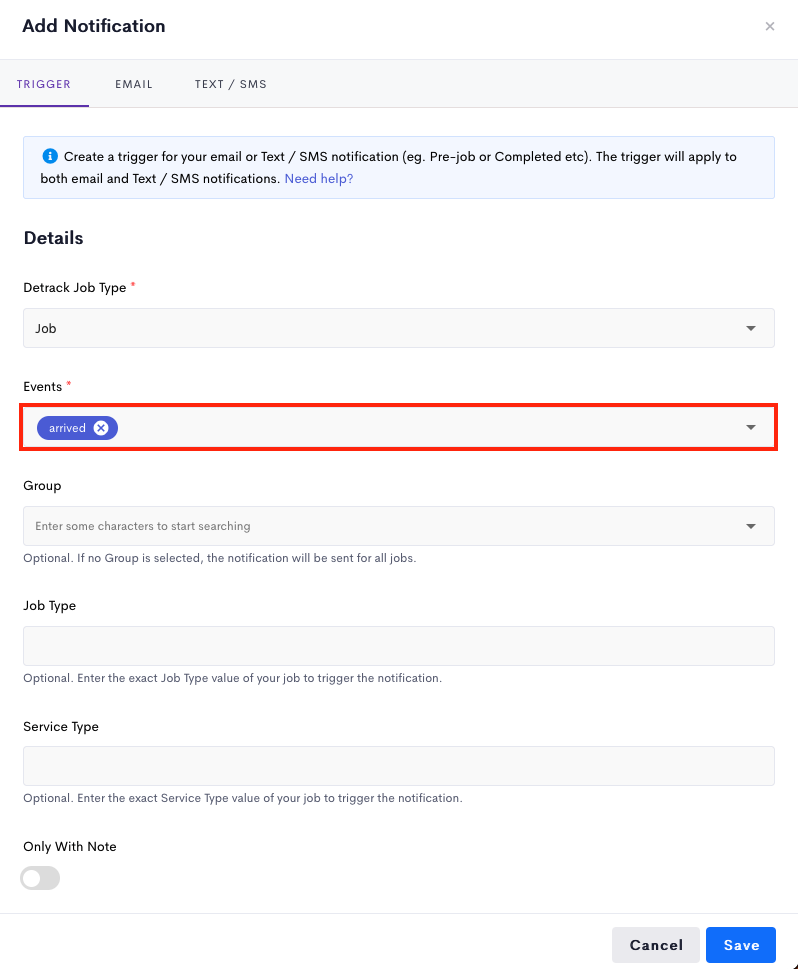
Task: Switch to the EMAIL tab
Action: pyautogui.click(x=134, y=84)
